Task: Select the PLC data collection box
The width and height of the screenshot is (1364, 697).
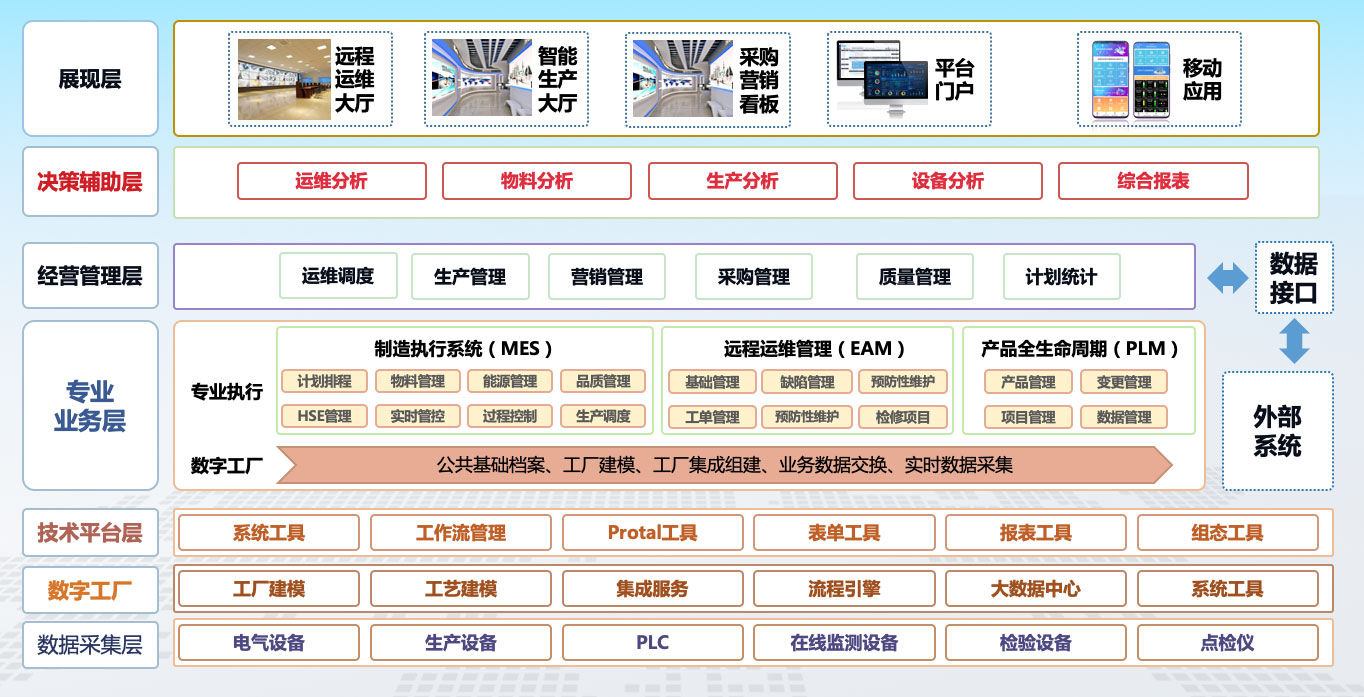Action: (x=652, y=643)
